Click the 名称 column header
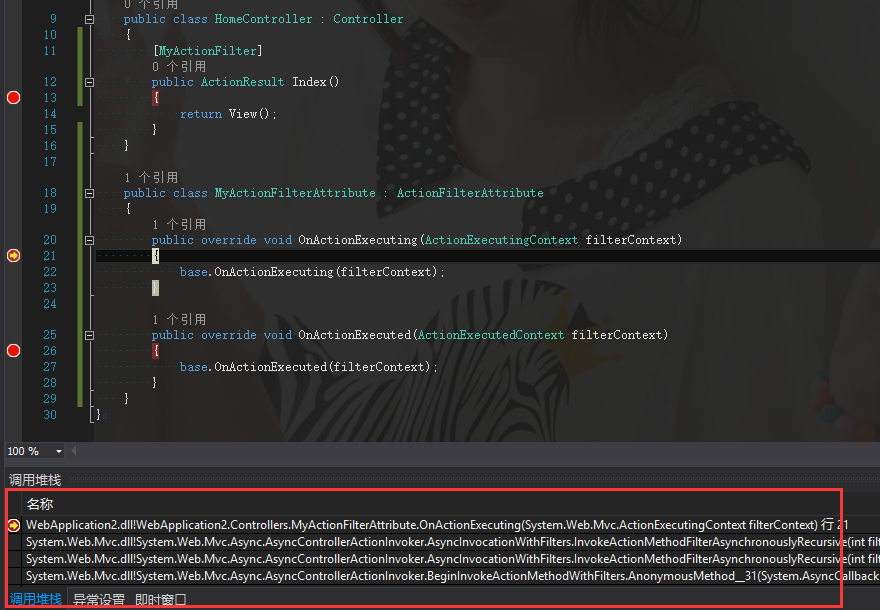This screenshot has height=610, width=880. point(40,504)
